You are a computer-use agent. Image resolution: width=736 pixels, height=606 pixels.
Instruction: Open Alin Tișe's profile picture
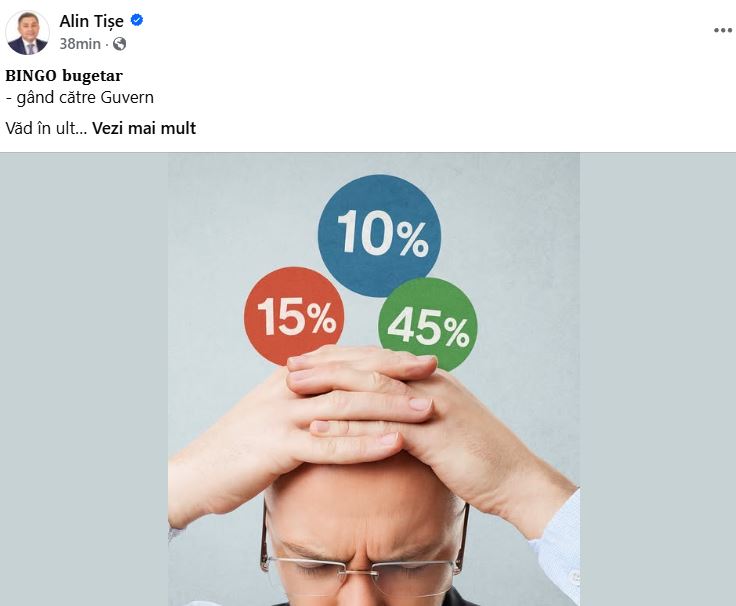click(x=27, y=32)
